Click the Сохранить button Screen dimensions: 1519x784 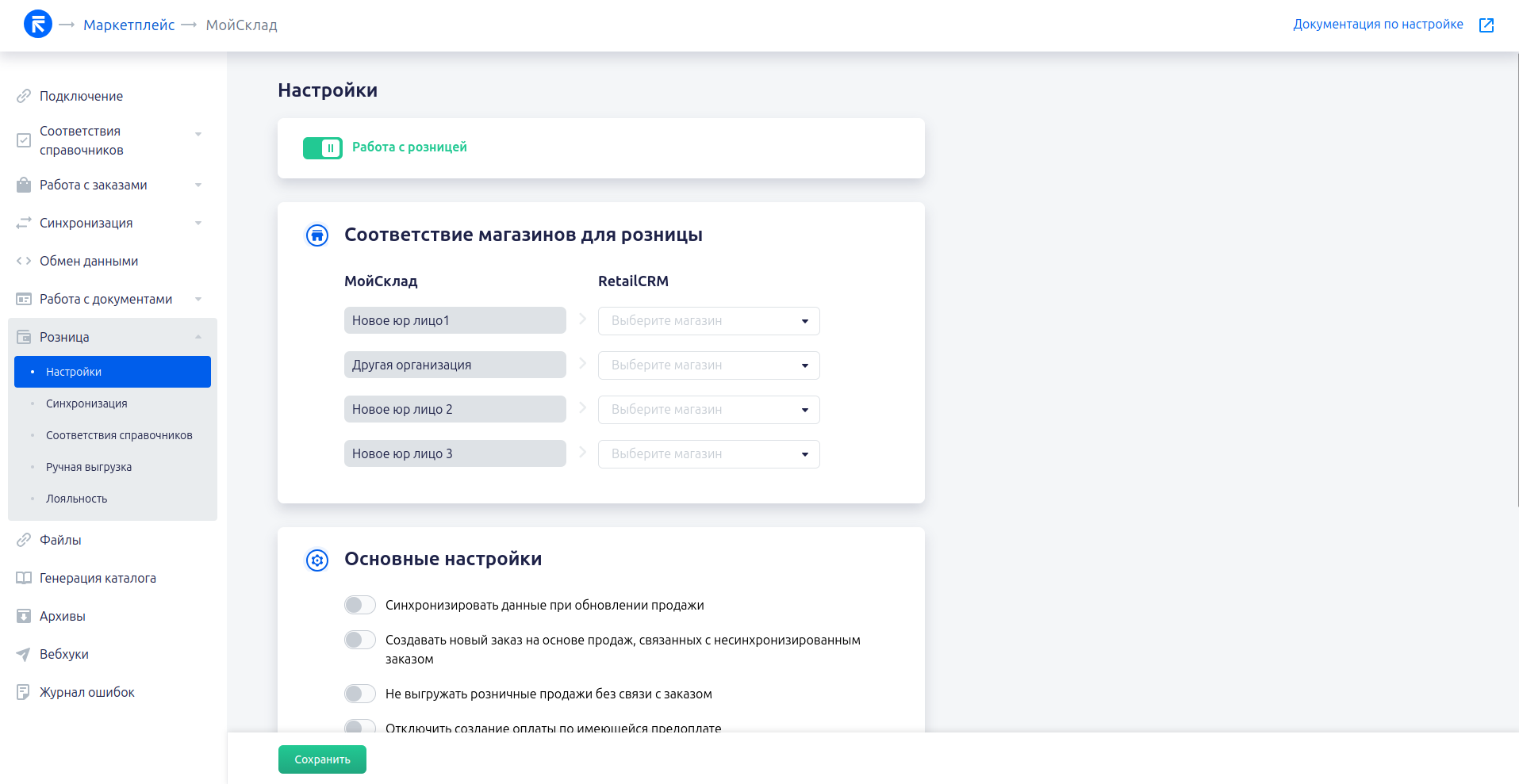pyautogui.click(x=322, y=759)
